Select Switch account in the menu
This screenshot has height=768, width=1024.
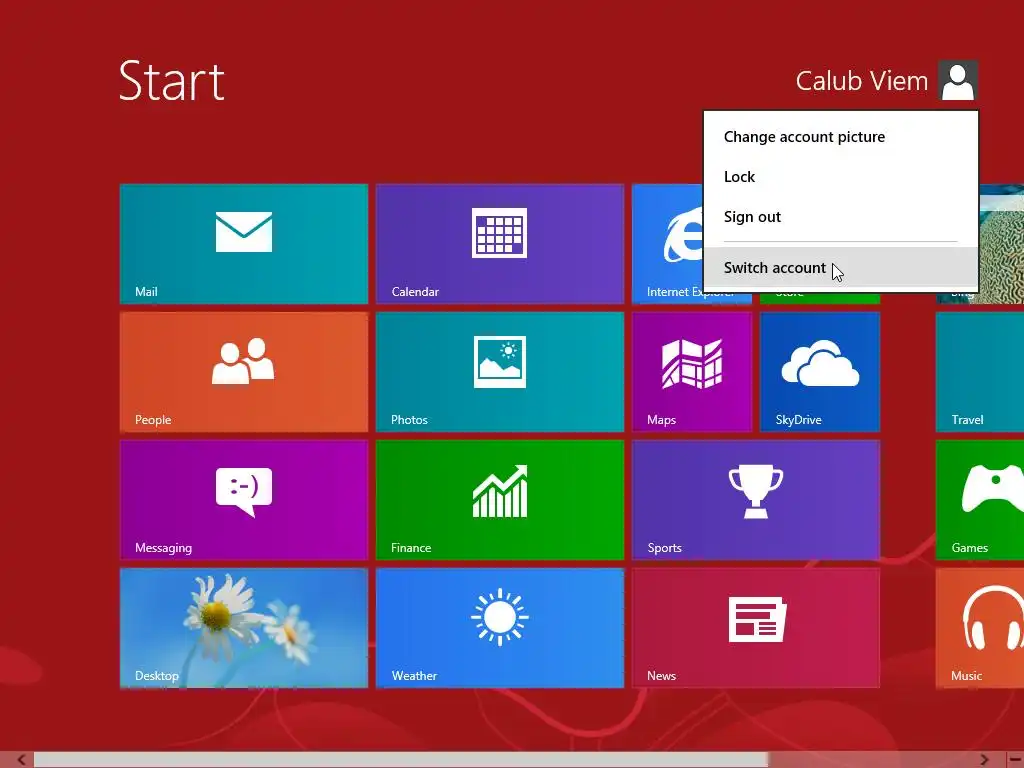(840, 268)
